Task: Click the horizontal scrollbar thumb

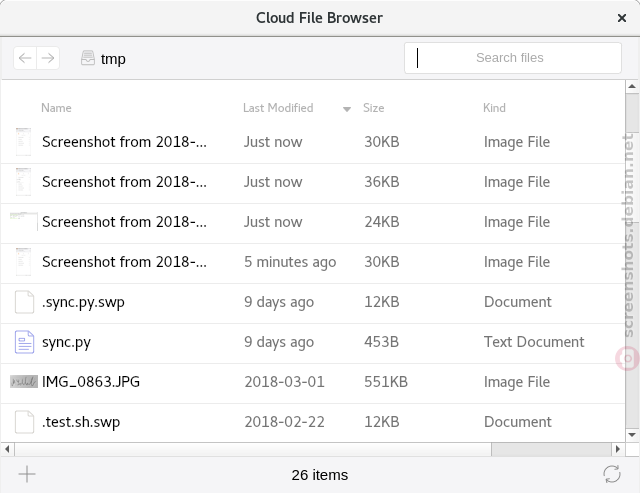Action: pos(551,449)
